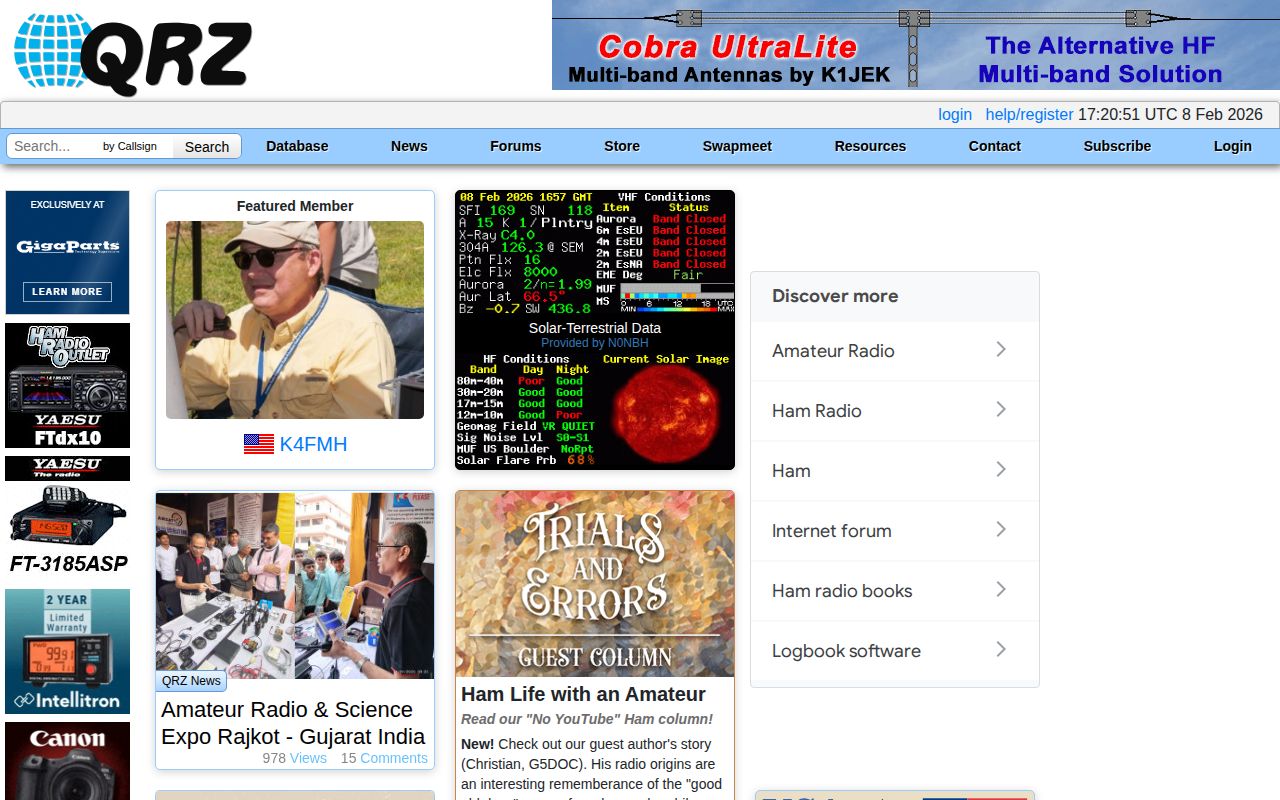Click inside the Search input field
This screenshot has height=800, width=1280.
(x=50, y=145)
